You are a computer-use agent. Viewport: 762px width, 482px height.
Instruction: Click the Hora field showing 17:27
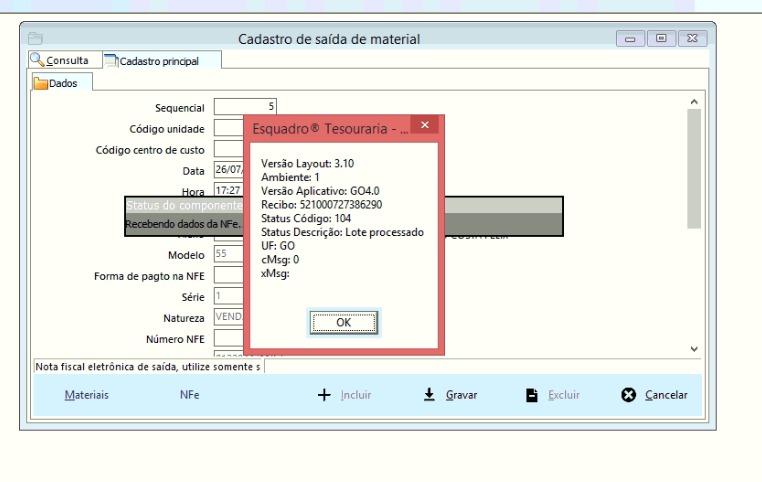(229, 190)
